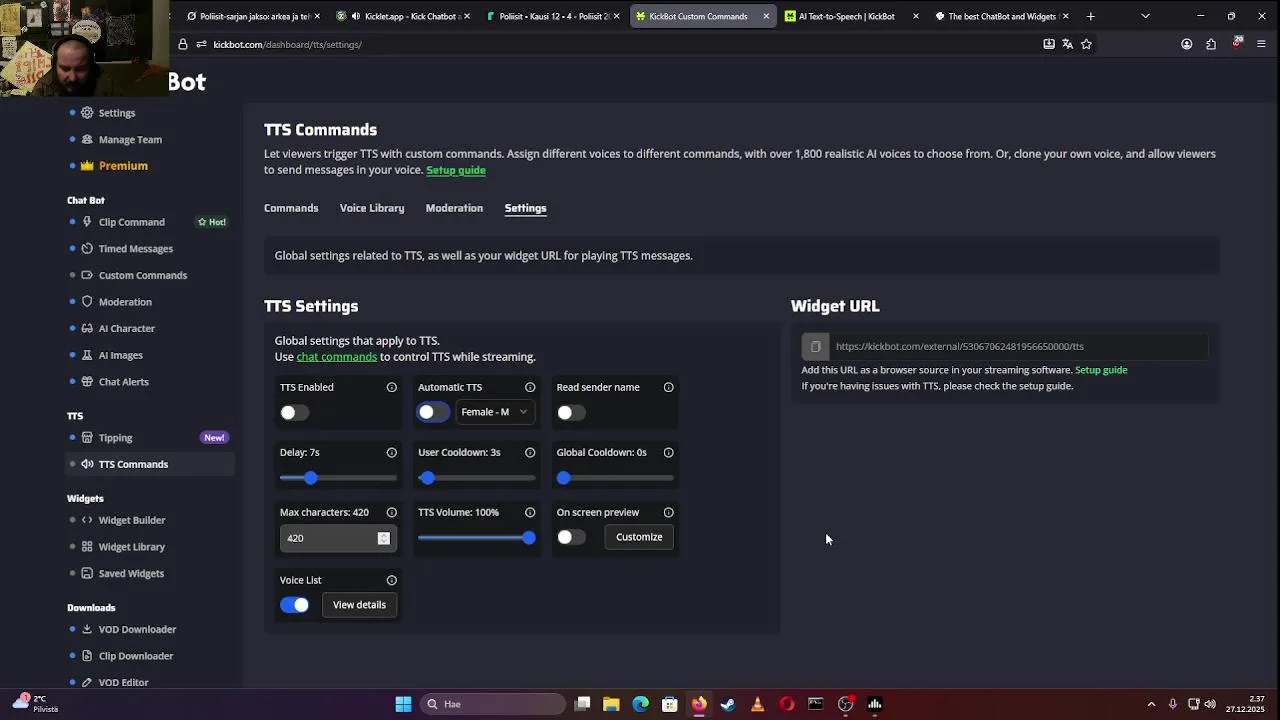The height and width of the screenshot is (720, 1280).
Task: Select the Settings tab under TTS Commands
Action: [525, 208]
